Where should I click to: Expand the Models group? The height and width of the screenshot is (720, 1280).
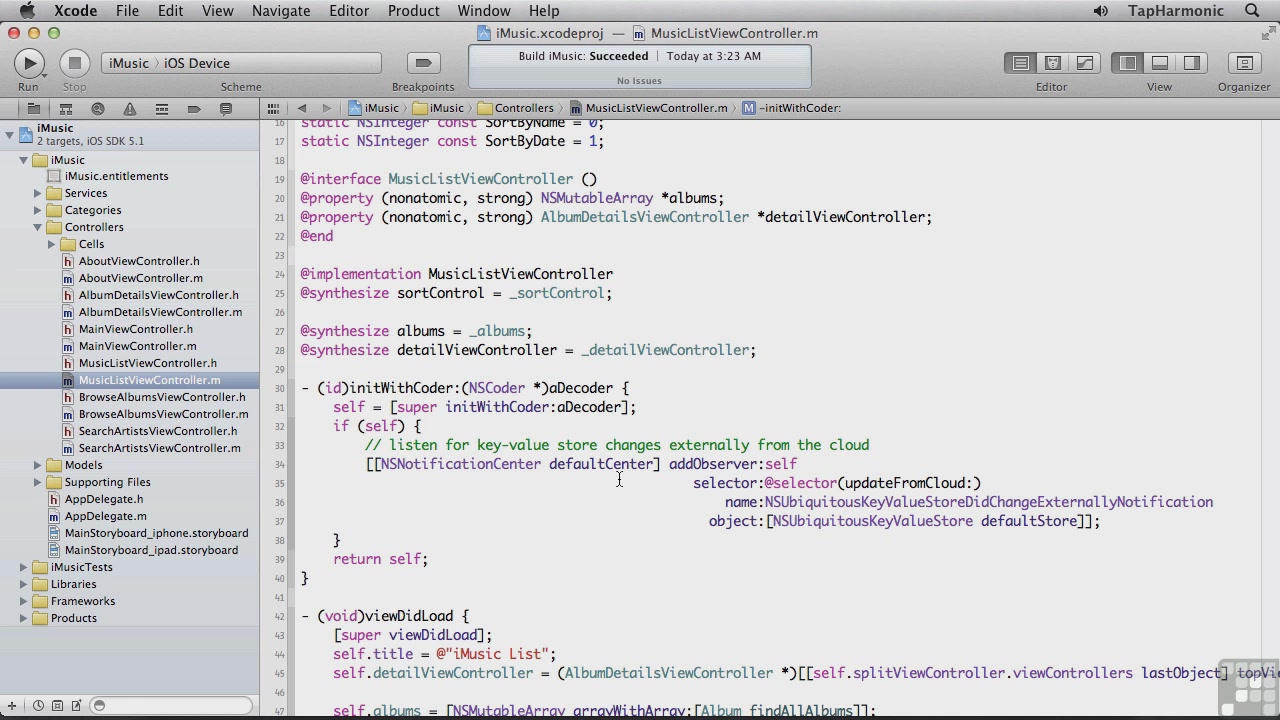point(37,465)
